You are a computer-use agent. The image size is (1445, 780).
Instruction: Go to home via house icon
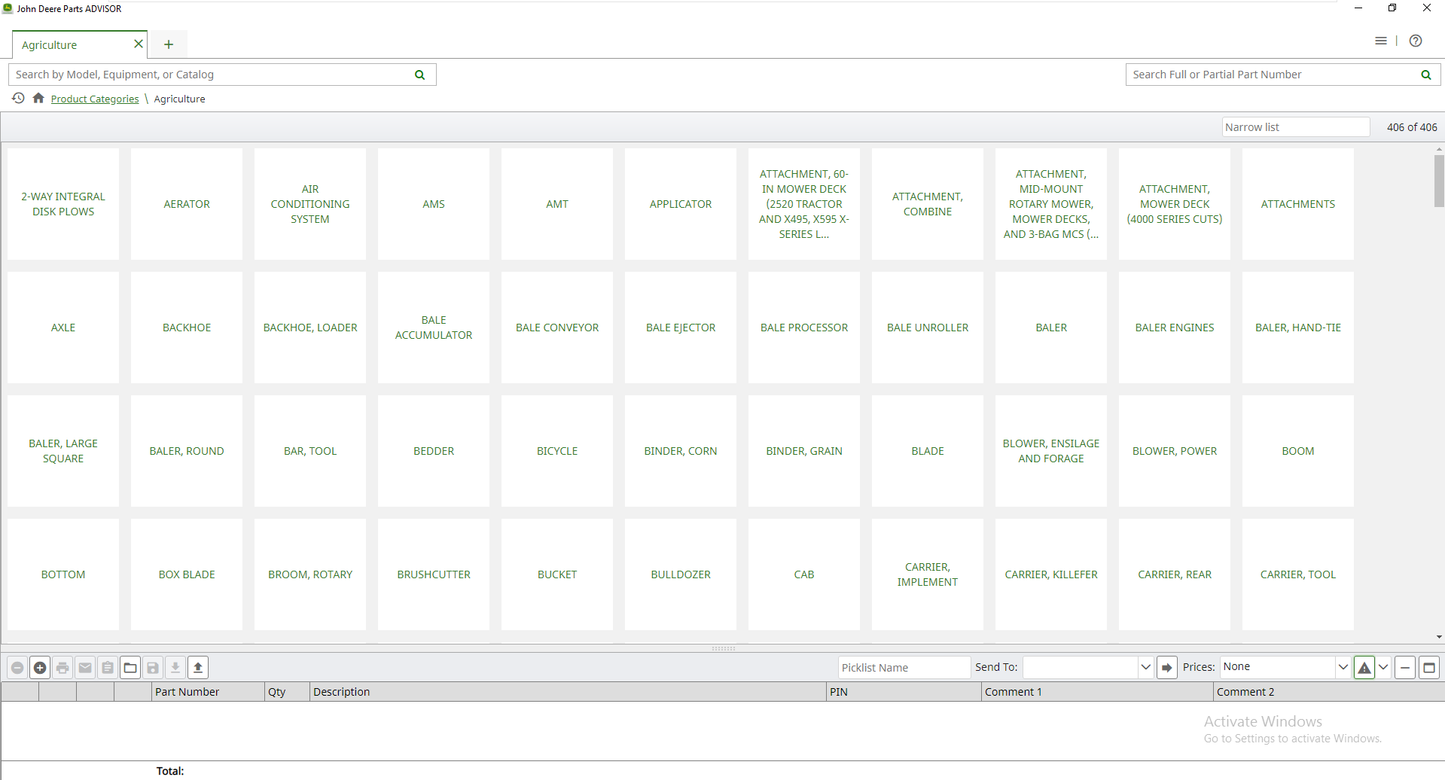[38, 98]
